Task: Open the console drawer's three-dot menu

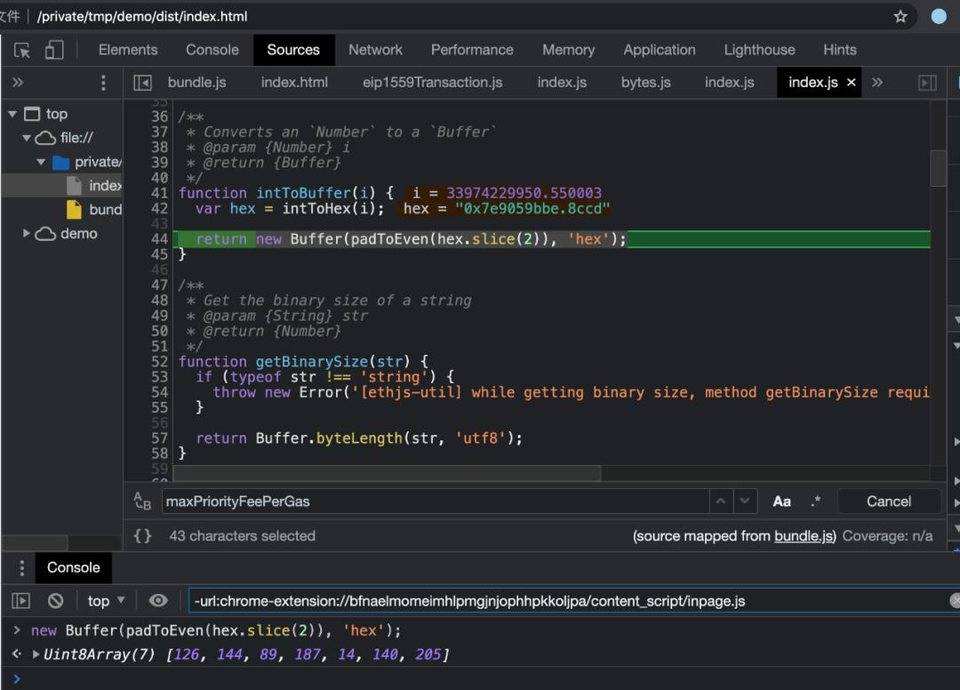Action: (22, 568)
